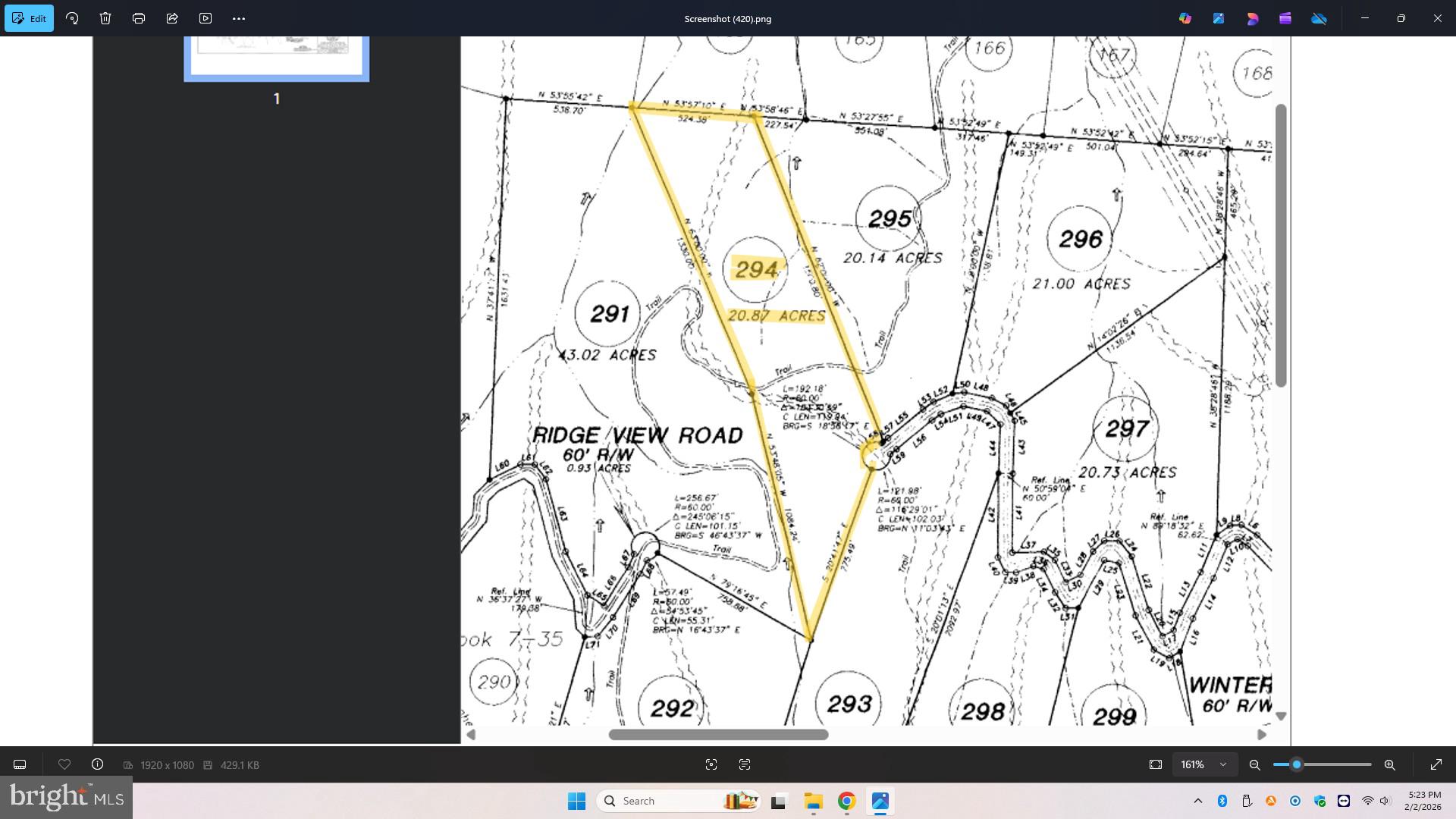Click the zoom out magnifier
This screenshot has height=819, width=1456.
1254,764
